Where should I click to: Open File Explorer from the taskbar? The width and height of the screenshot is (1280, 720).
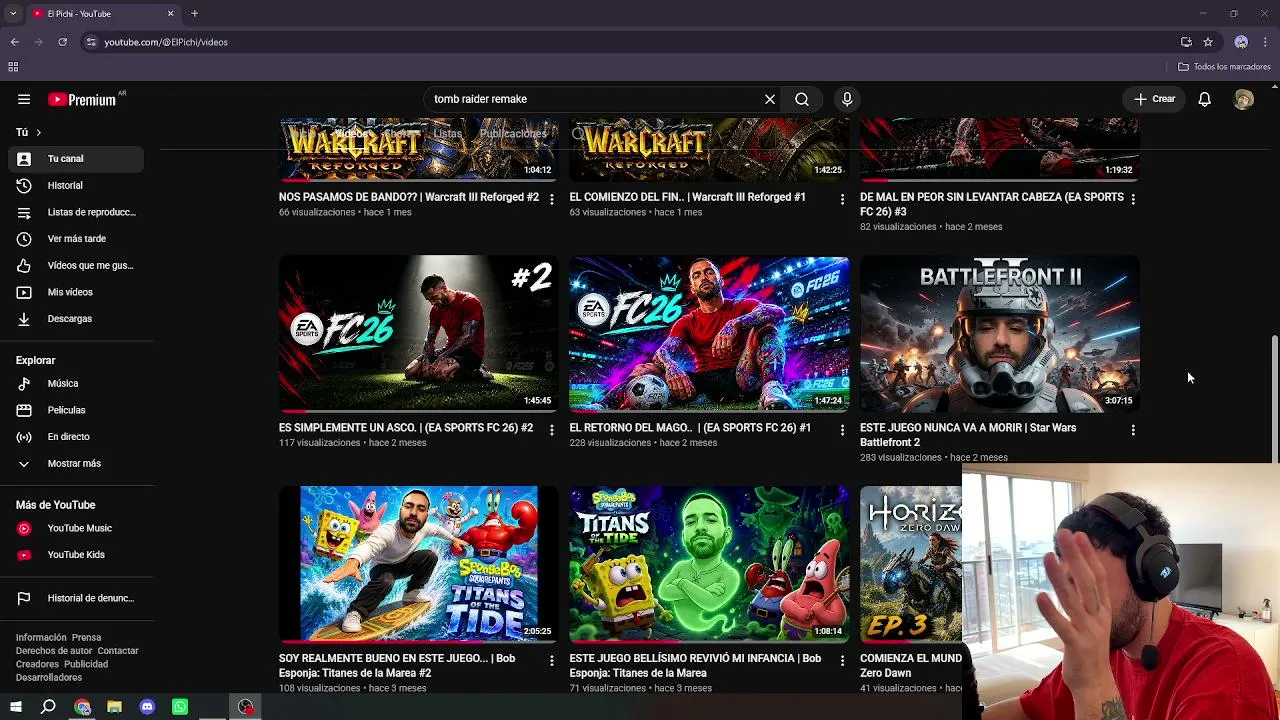pyautogui.click(x=114, y=707)
